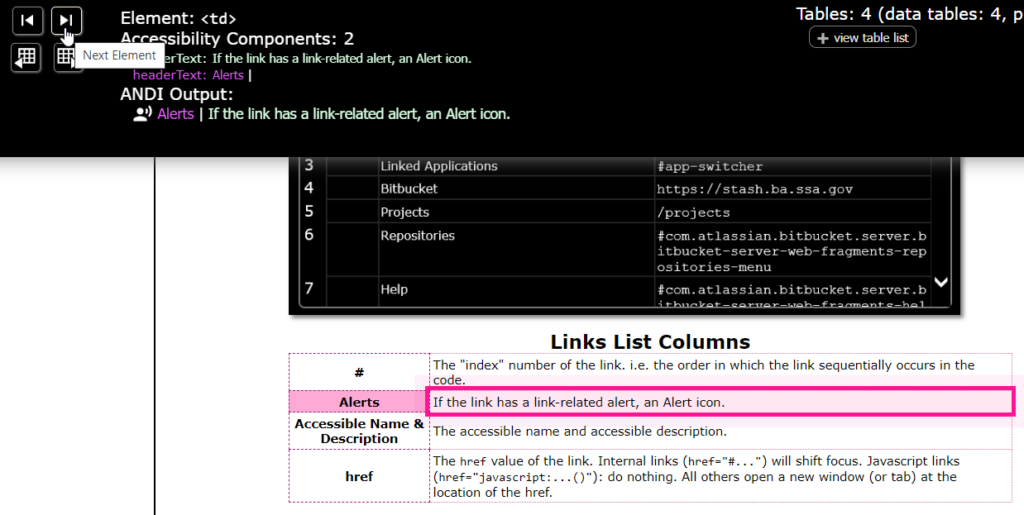
Task: Click the Repositories entry in links list
Action: click(x=417, y=236)
